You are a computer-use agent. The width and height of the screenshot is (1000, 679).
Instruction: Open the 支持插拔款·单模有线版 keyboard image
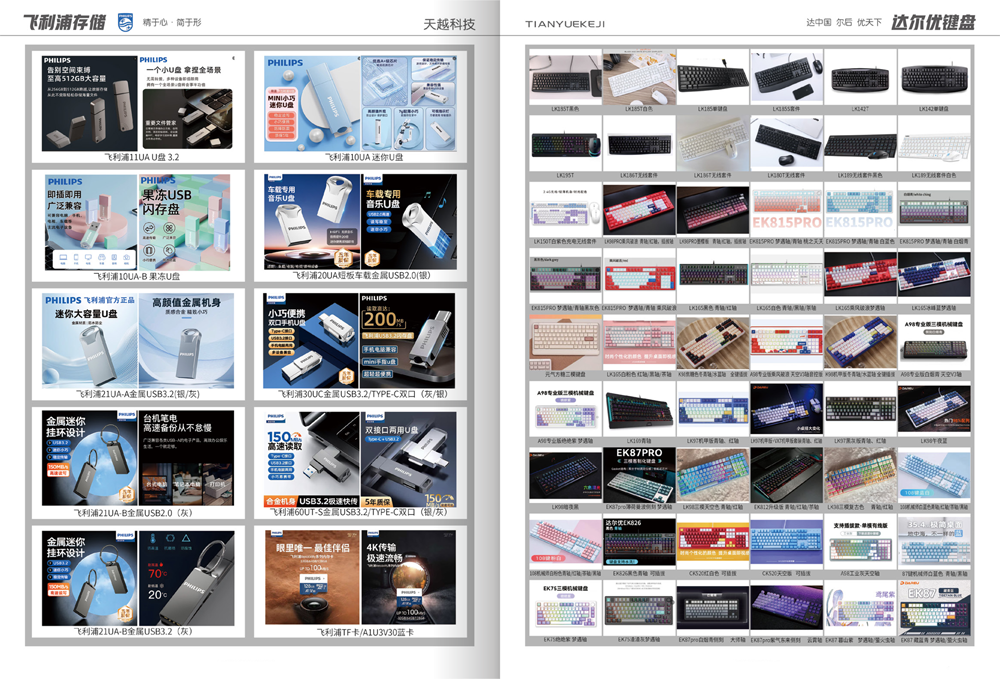(860, 542)
